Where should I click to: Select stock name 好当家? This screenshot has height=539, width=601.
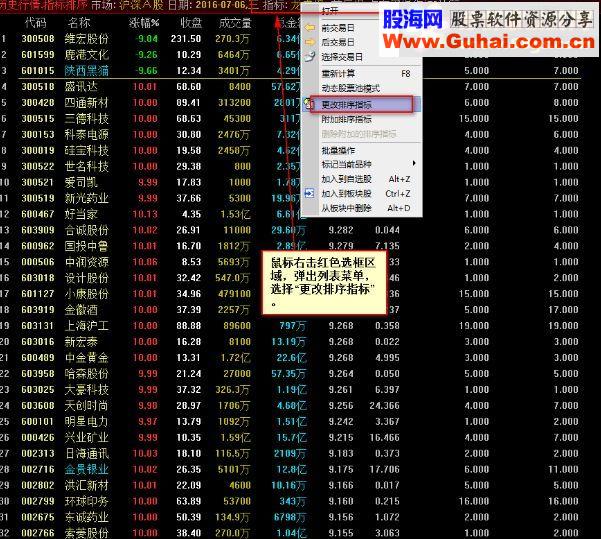(x=81, y=214)
